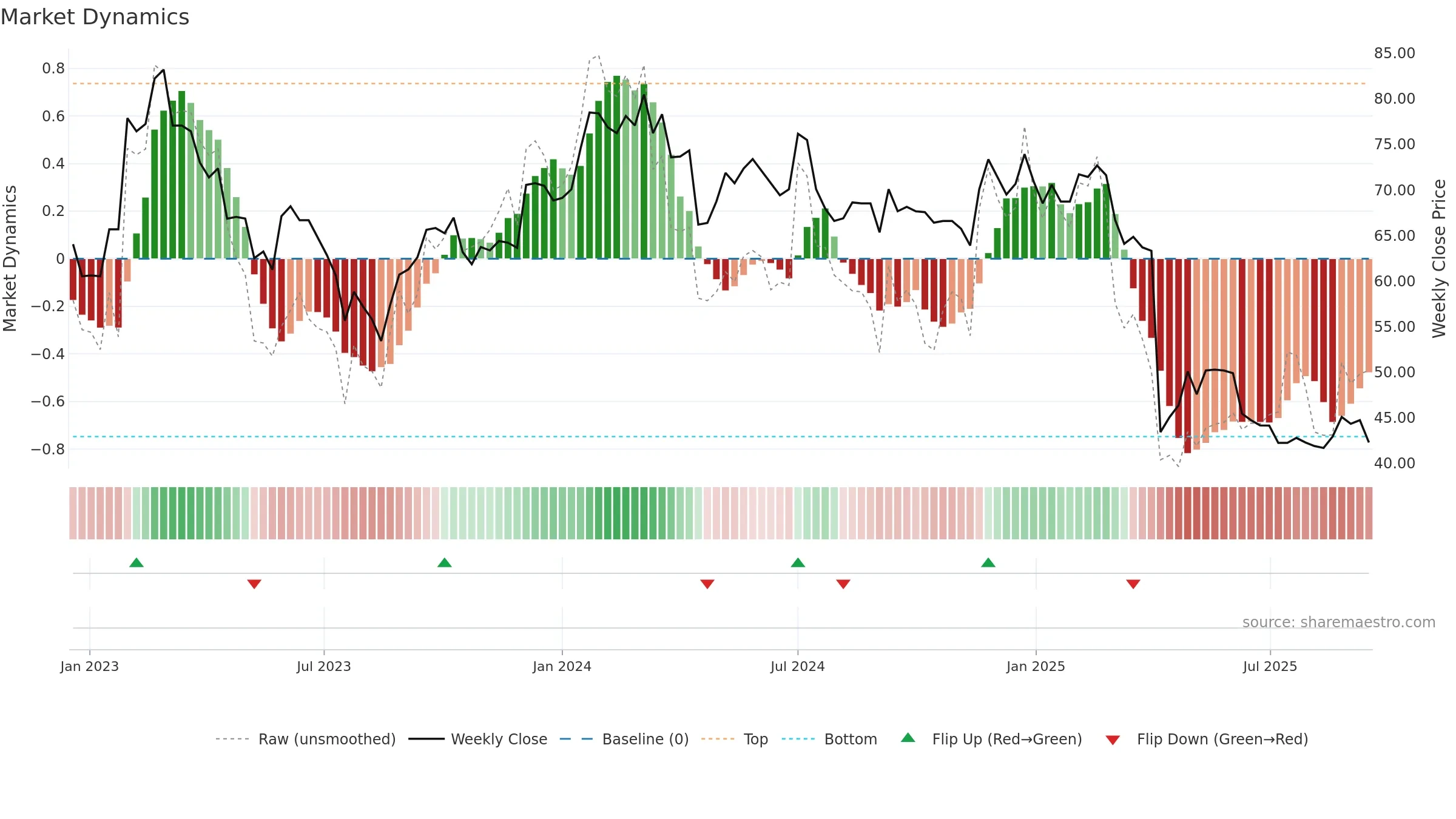Click the −0.8 left axis tick label
Screen dimensions: 1456x819
click(x=48, y=450)
